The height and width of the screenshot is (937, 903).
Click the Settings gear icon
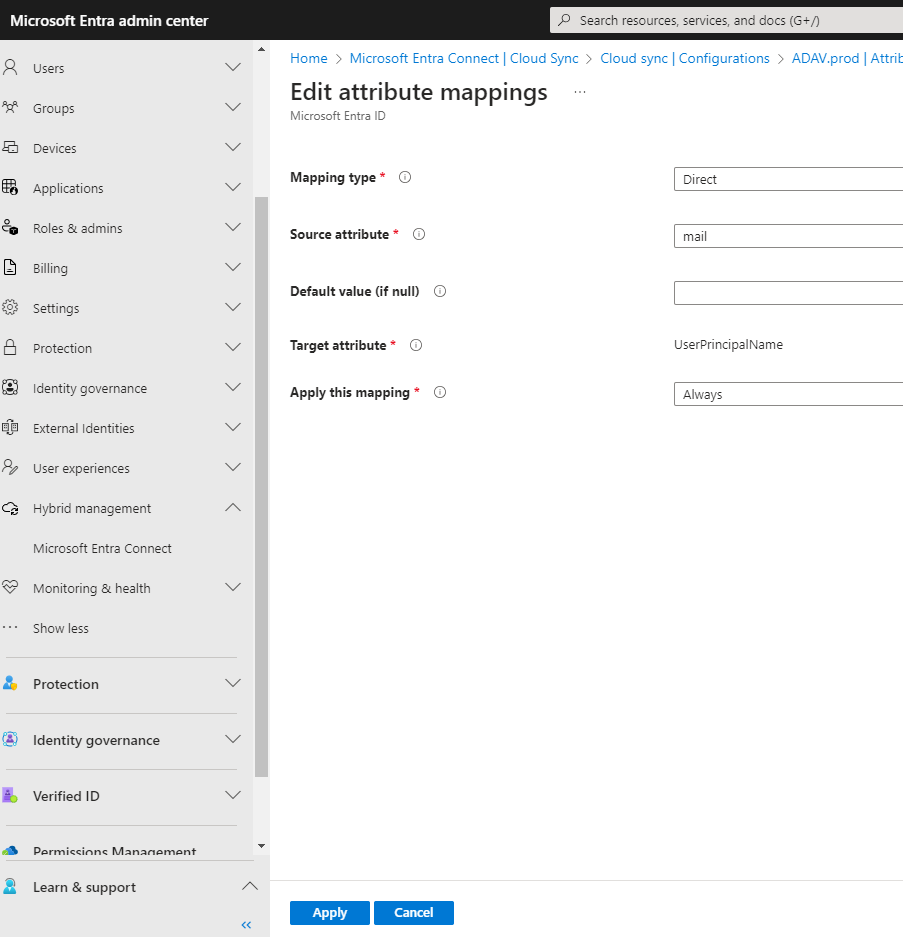10,307
